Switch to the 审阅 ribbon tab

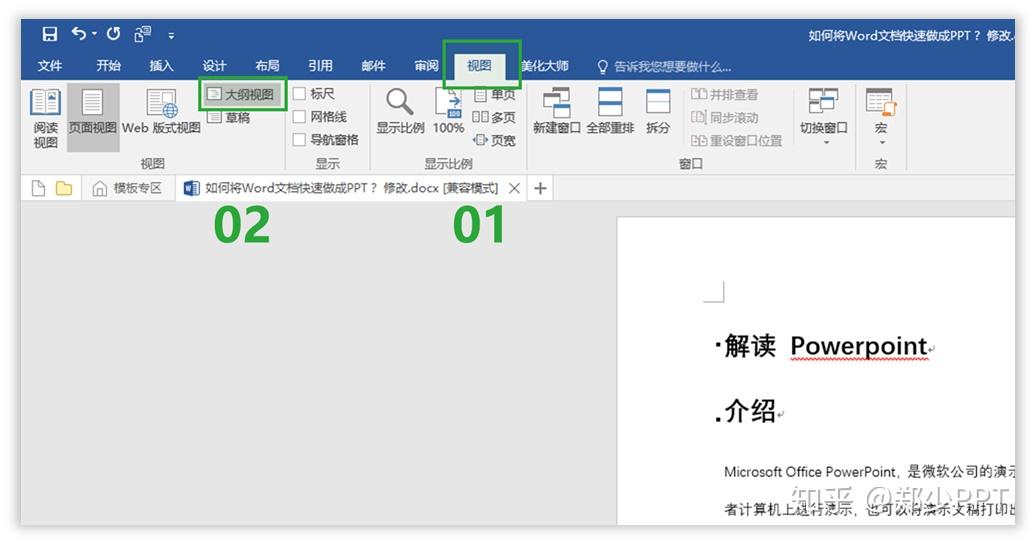(x=426, y=65)
